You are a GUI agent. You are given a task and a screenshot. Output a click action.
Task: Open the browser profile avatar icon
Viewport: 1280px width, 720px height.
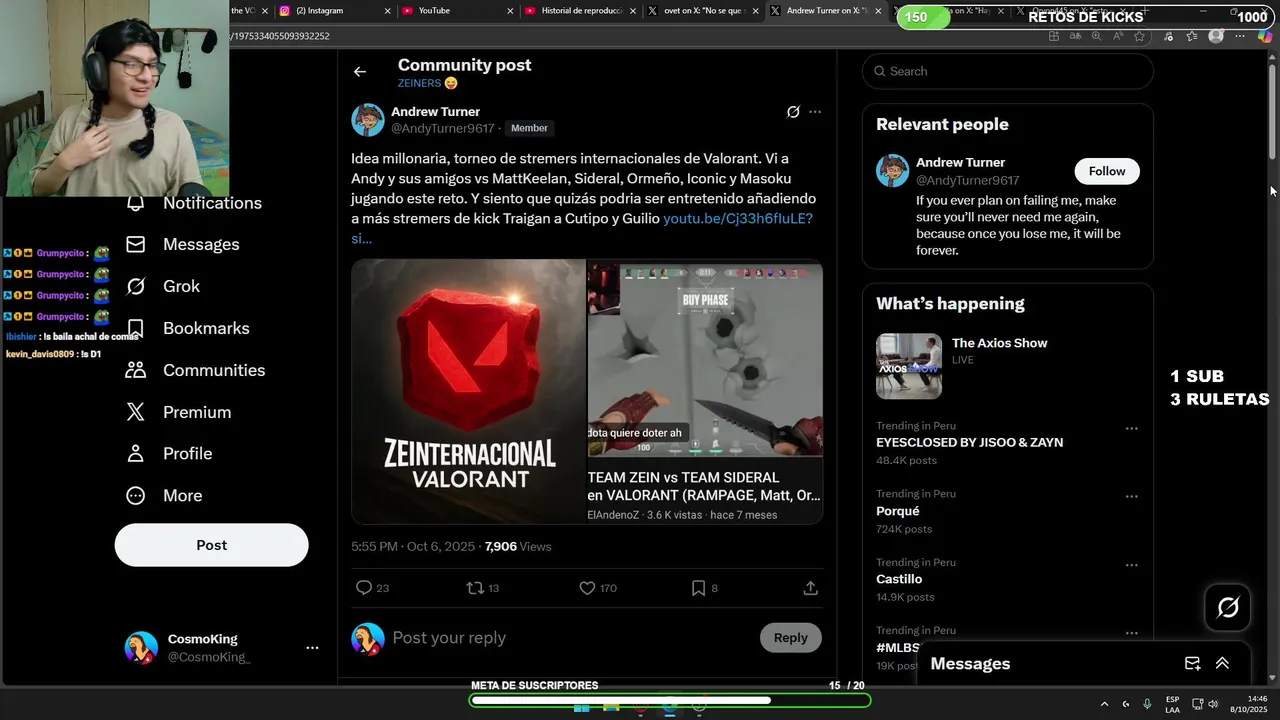(1216, 36)
